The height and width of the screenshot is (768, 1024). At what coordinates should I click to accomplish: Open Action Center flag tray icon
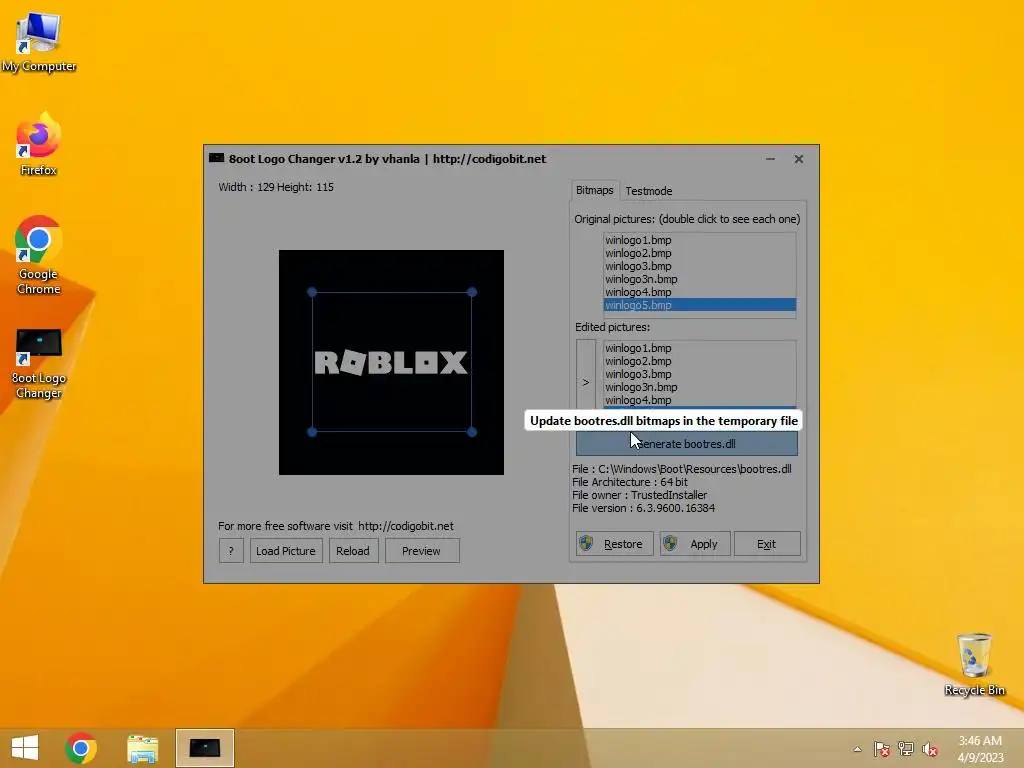pos(882,749)
